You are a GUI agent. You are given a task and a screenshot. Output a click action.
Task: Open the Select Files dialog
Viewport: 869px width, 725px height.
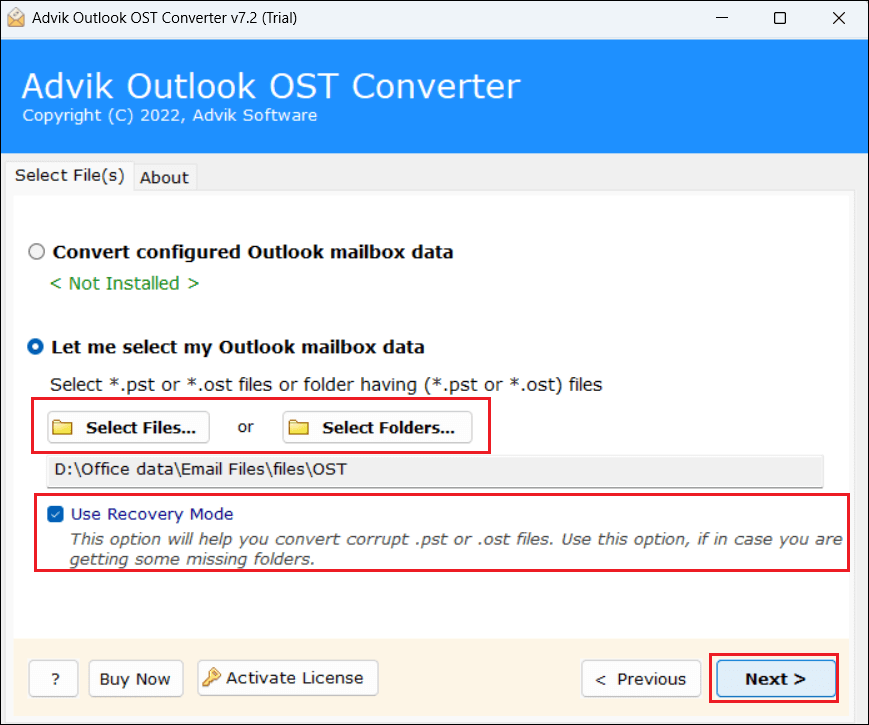127,427
